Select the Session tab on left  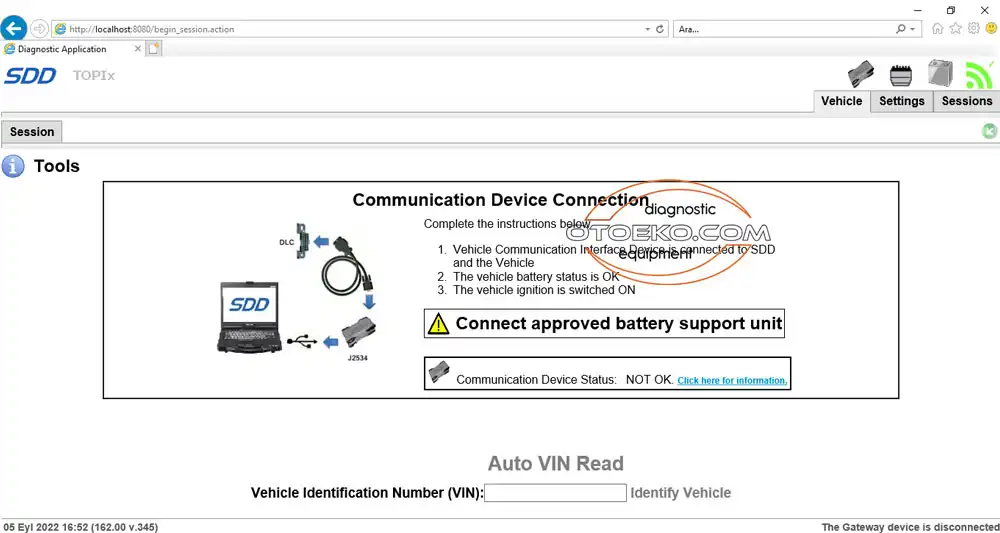[x=32, y=132]
